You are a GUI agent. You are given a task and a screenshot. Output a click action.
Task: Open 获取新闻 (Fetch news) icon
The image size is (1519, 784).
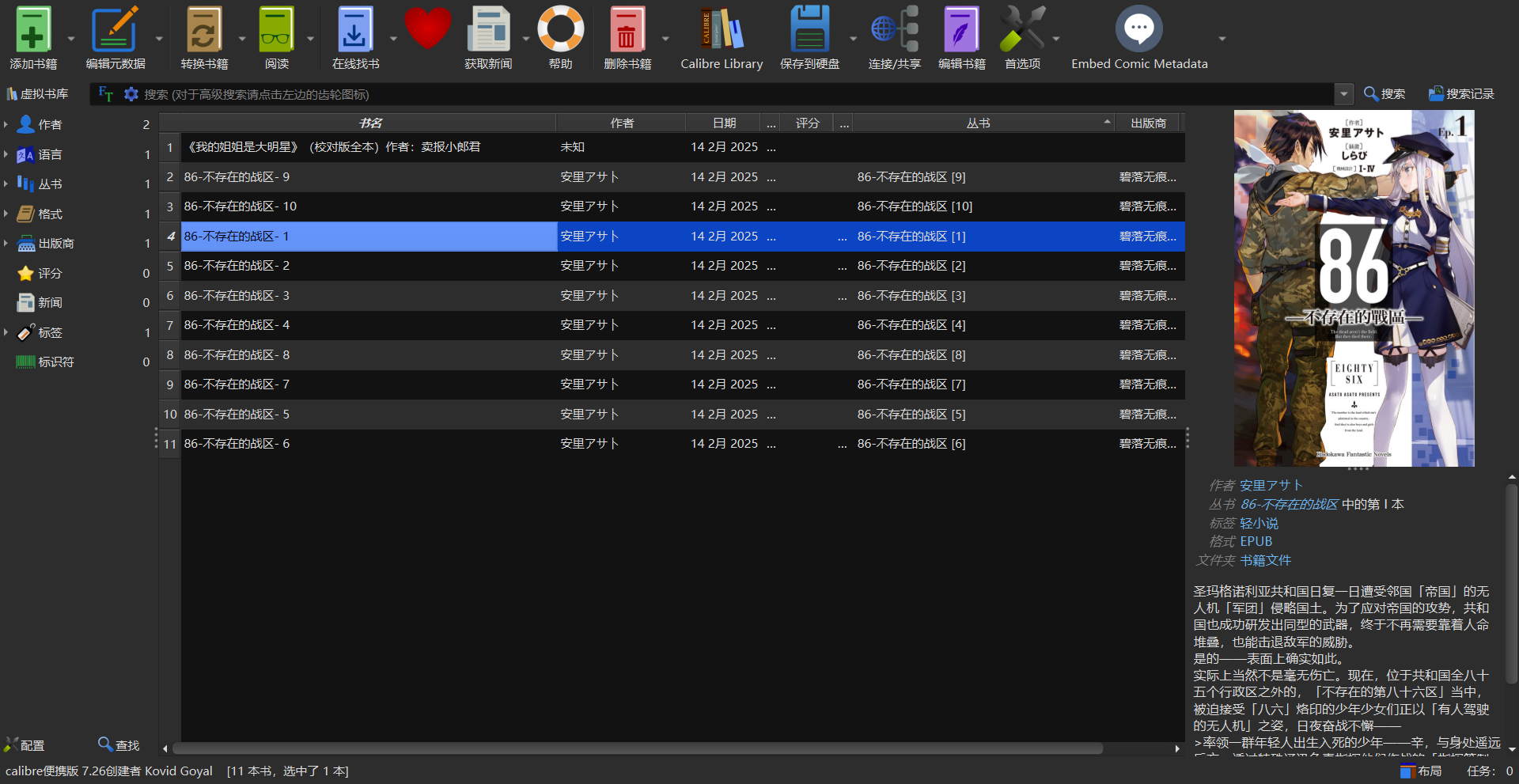coord(488,30)
